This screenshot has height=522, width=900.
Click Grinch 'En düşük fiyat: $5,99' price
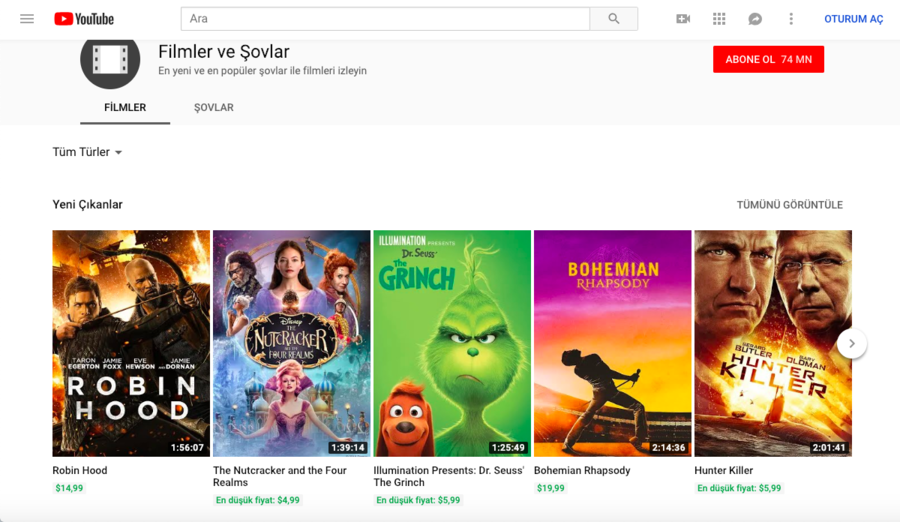pyautogui.click(x=418, y=500)
